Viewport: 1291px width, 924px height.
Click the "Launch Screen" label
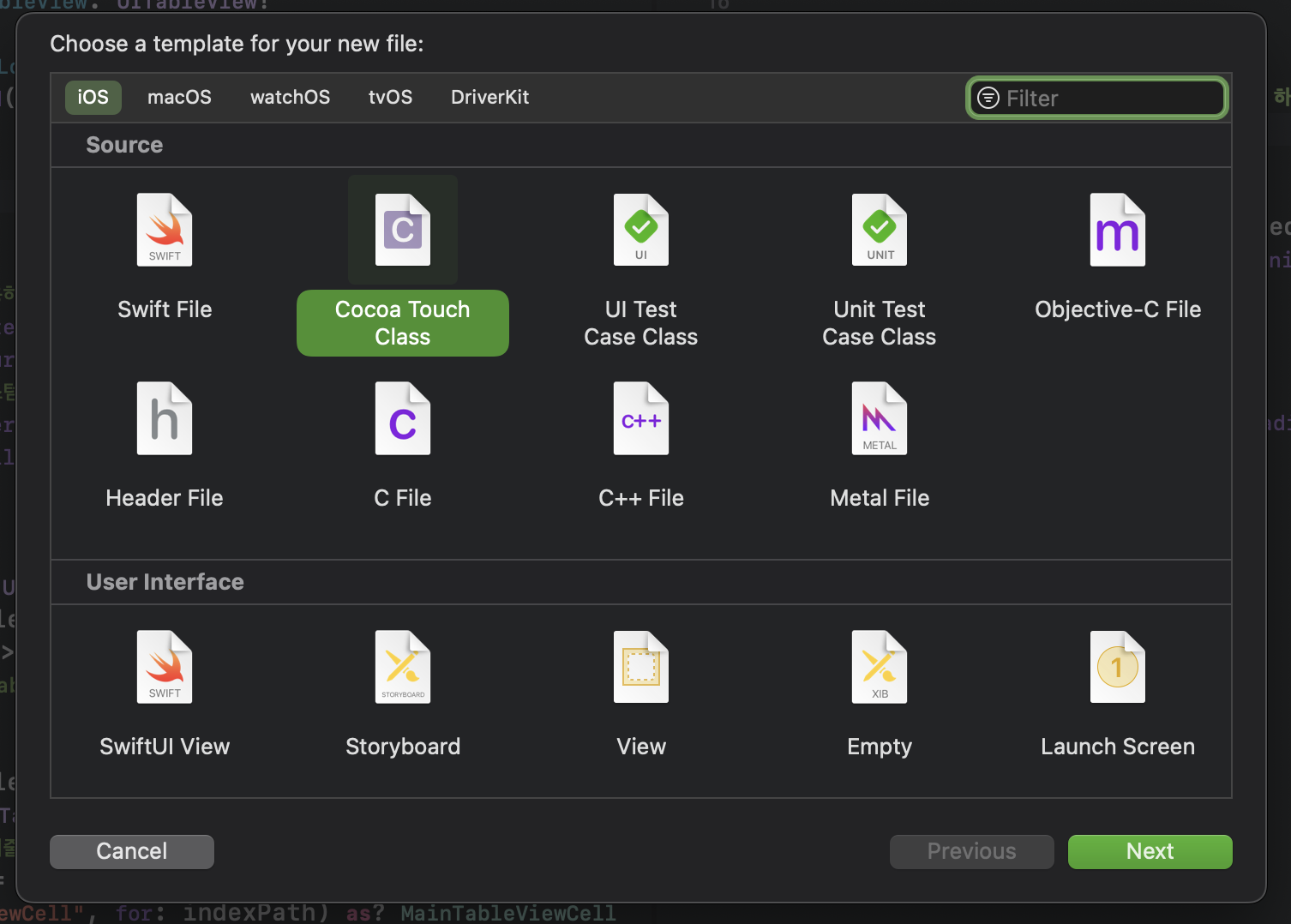coord(1118,747)
